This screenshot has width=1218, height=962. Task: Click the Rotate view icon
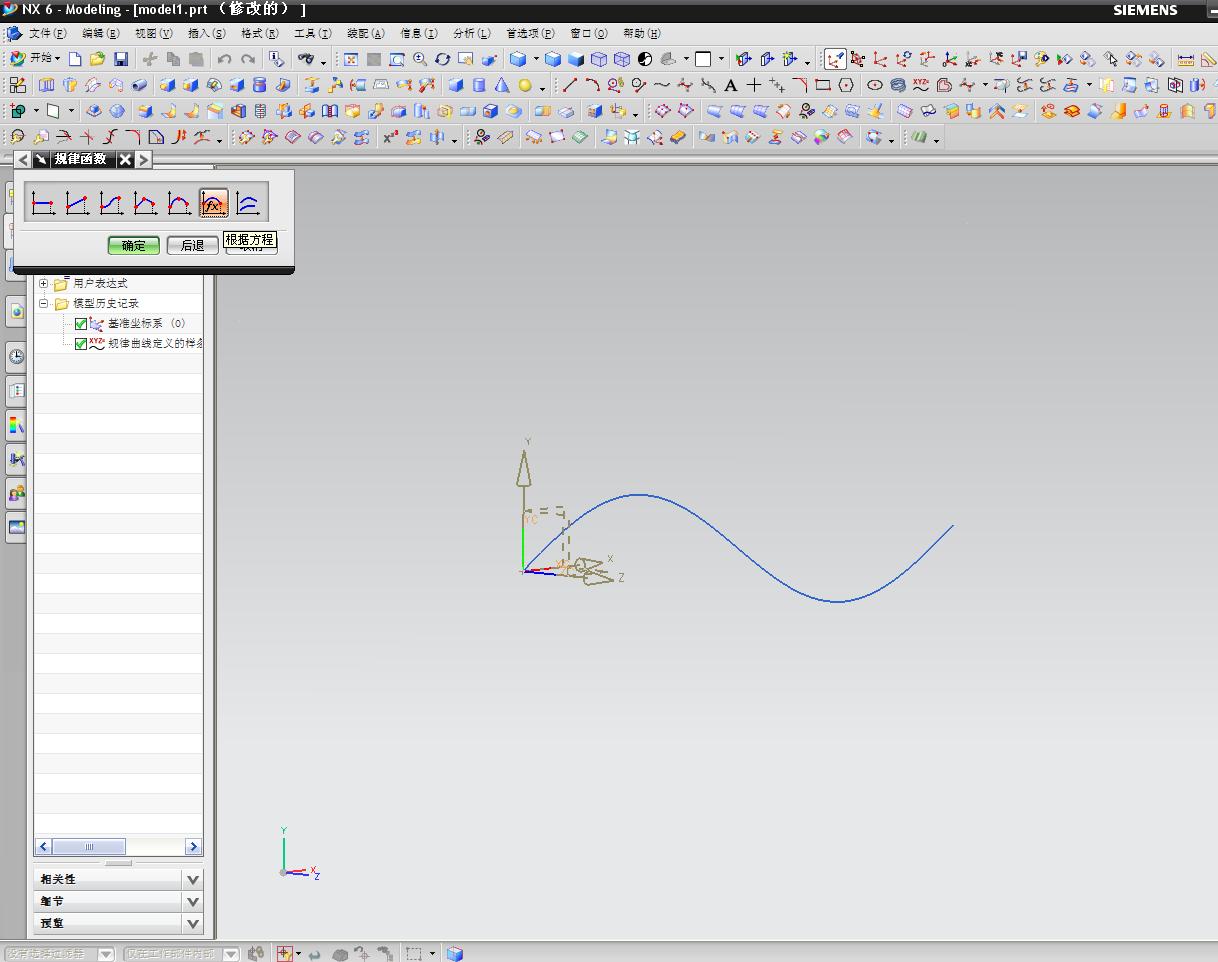point(442,59)
